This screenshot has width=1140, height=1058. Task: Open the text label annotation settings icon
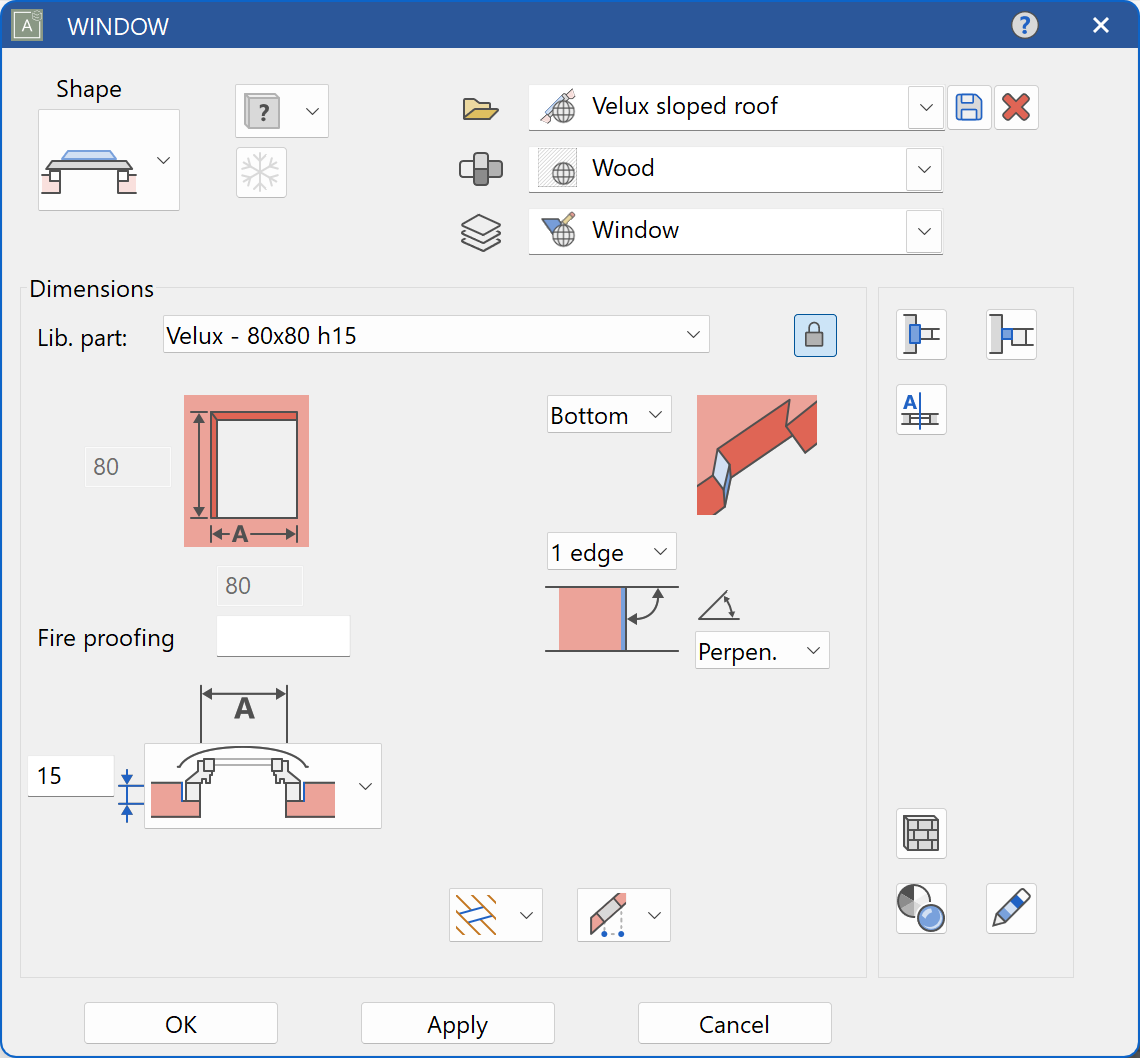[921, 410]
